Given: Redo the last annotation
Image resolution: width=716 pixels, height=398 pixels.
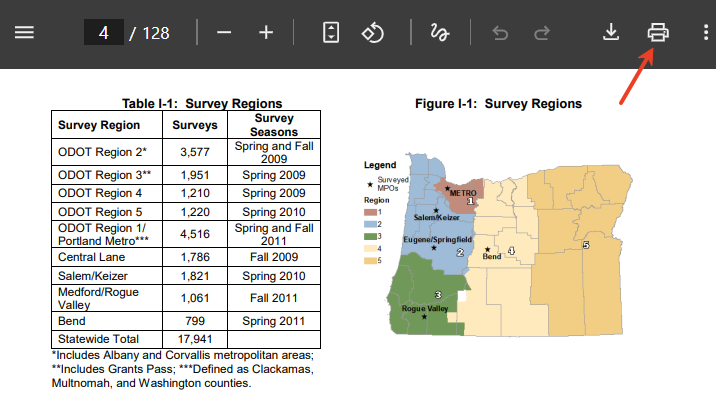Looking at the screenshot, I should (x=542, y=33).
